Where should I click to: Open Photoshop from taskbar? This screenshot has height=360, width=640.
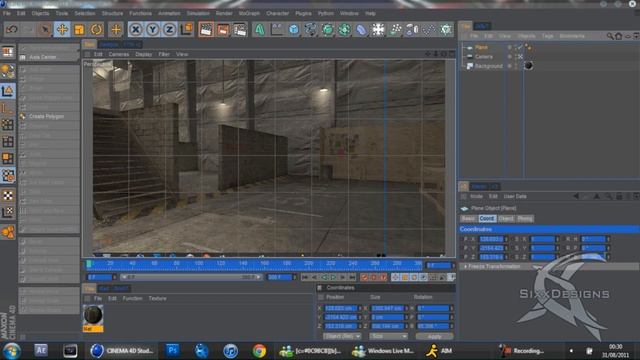point(172,350)
